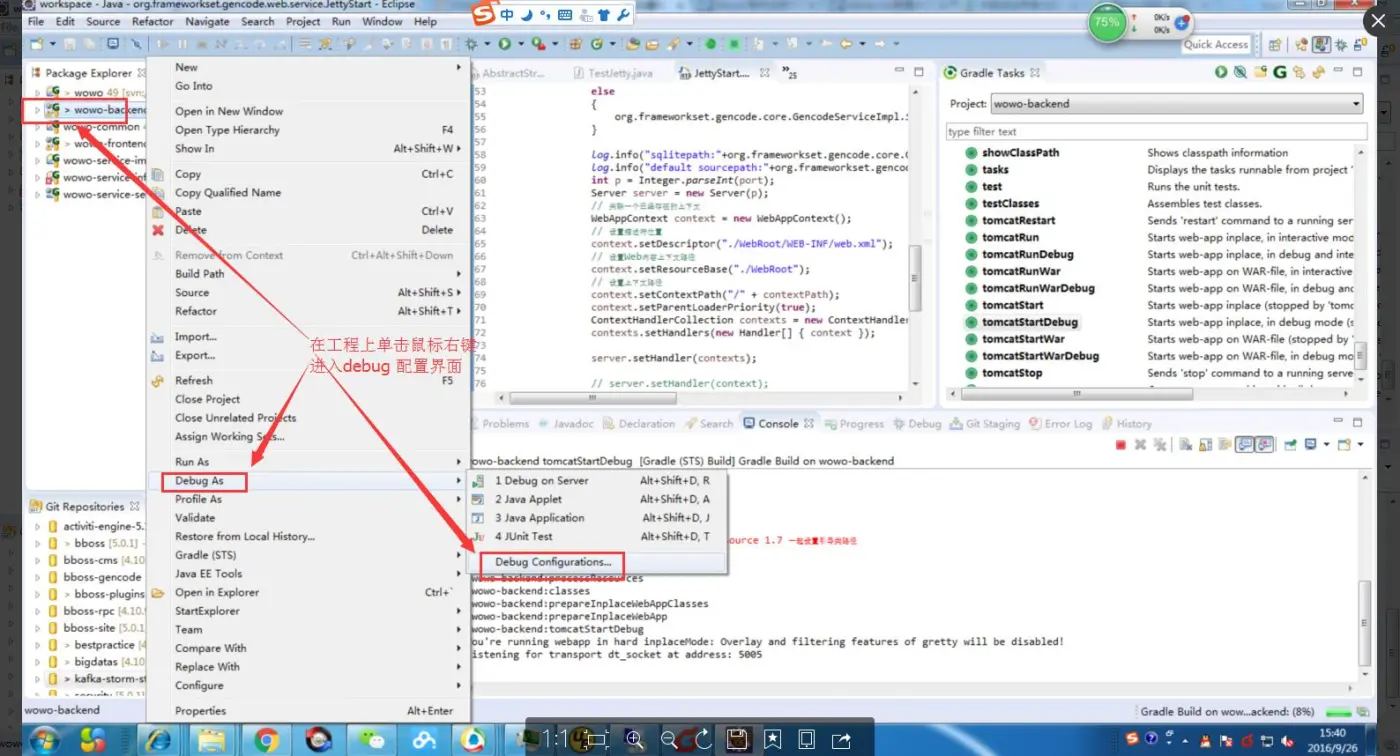Click the New wizard toolbar icon

(x=37, y=44)
